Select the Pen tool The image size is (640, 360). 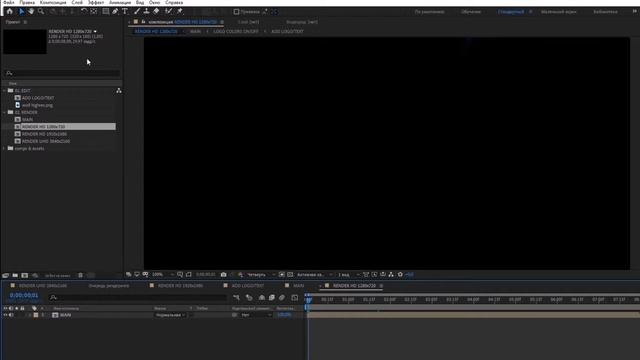point(115,11)
